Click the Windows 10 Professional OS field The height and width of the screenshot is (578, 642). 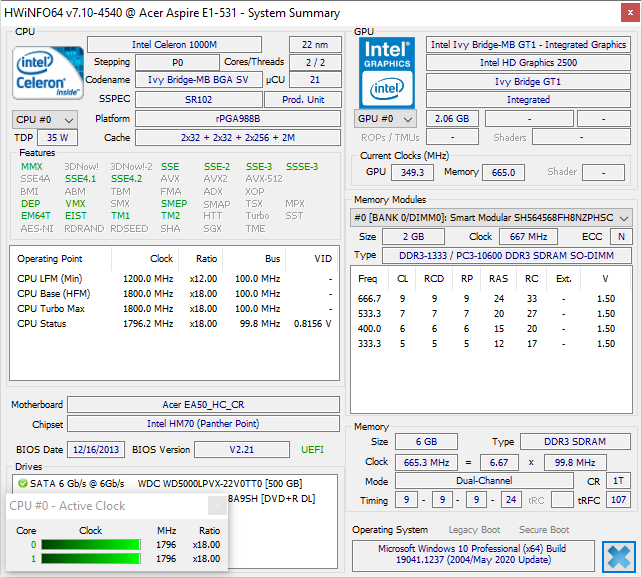[x=473, y=554]
